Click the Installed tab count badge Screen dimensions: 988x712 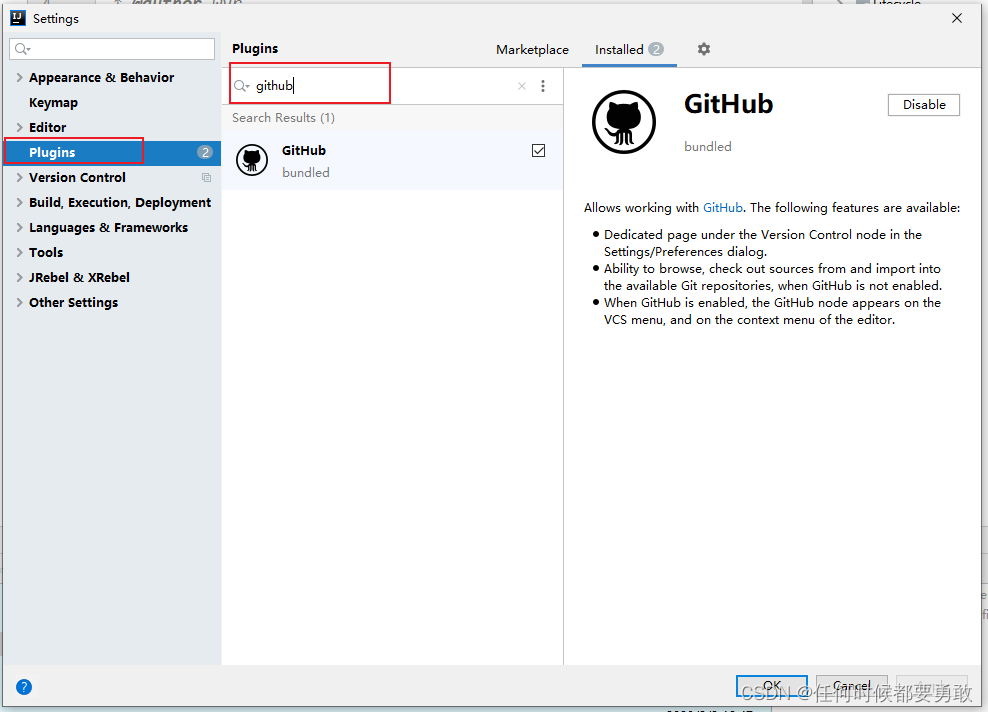tap(656, 49)
